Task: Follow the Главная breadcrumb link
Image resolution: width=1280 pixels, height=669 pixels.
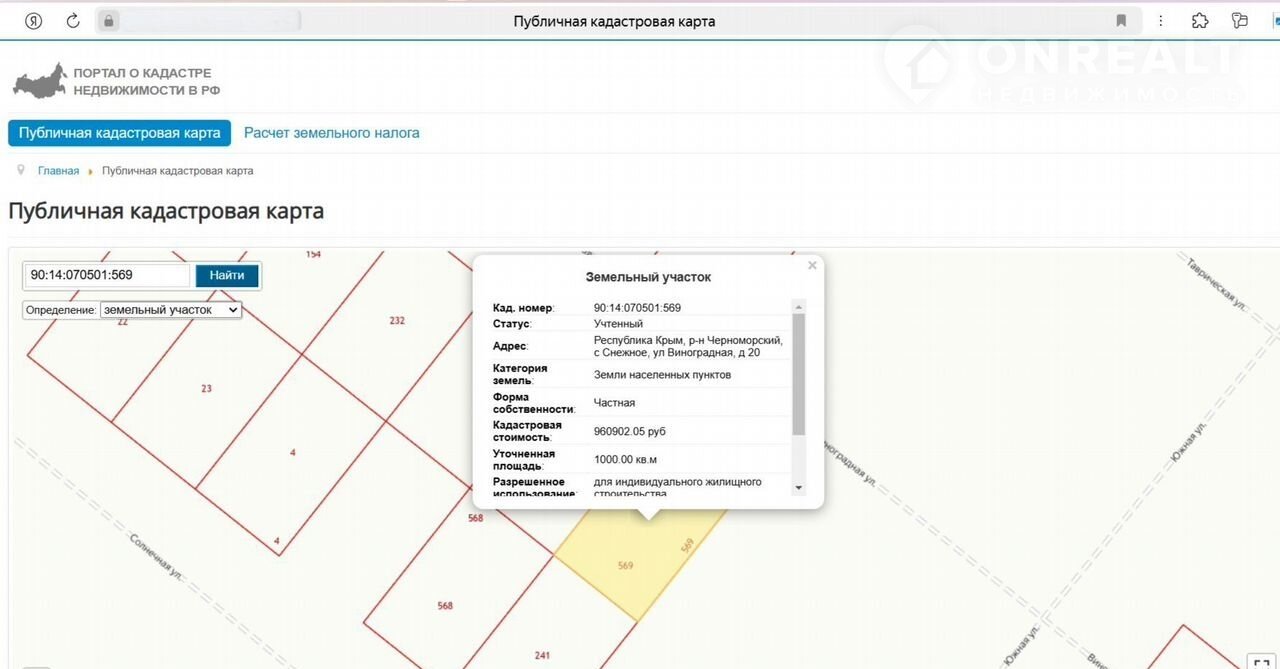Action: [58, 171]
